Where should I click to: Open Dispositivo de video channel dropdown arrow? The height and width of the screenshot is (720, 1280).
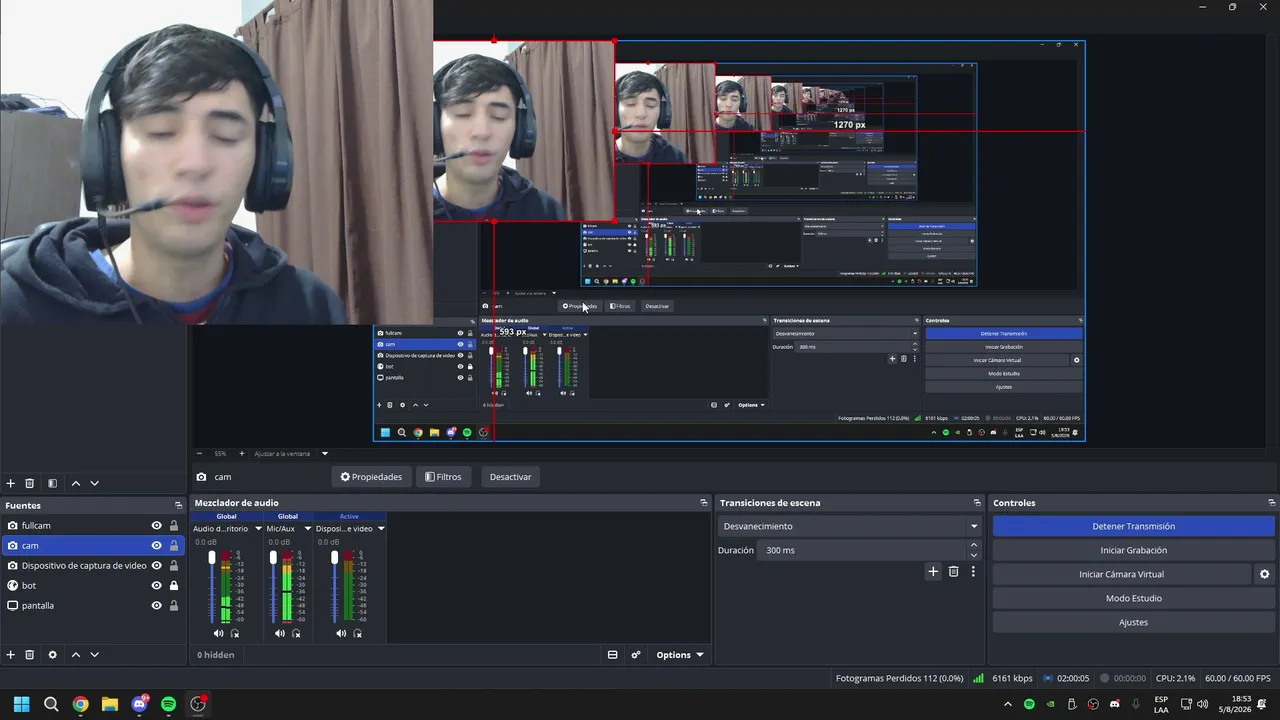[x=381, y=529]
